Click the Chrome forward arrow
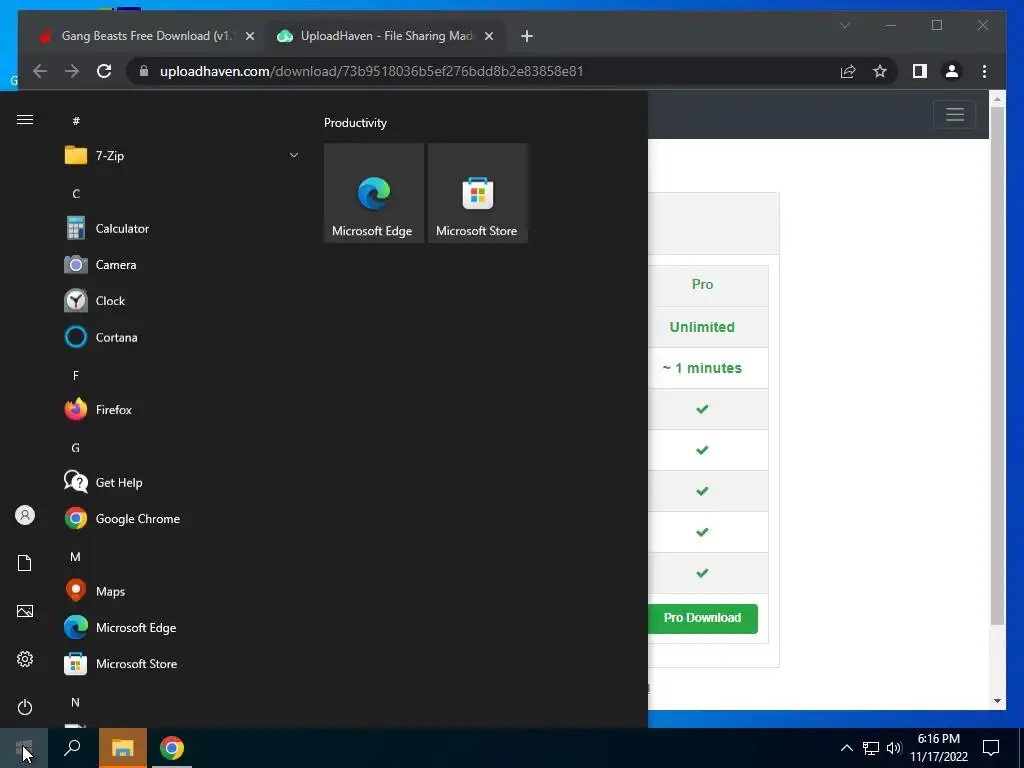 [72, 71]
